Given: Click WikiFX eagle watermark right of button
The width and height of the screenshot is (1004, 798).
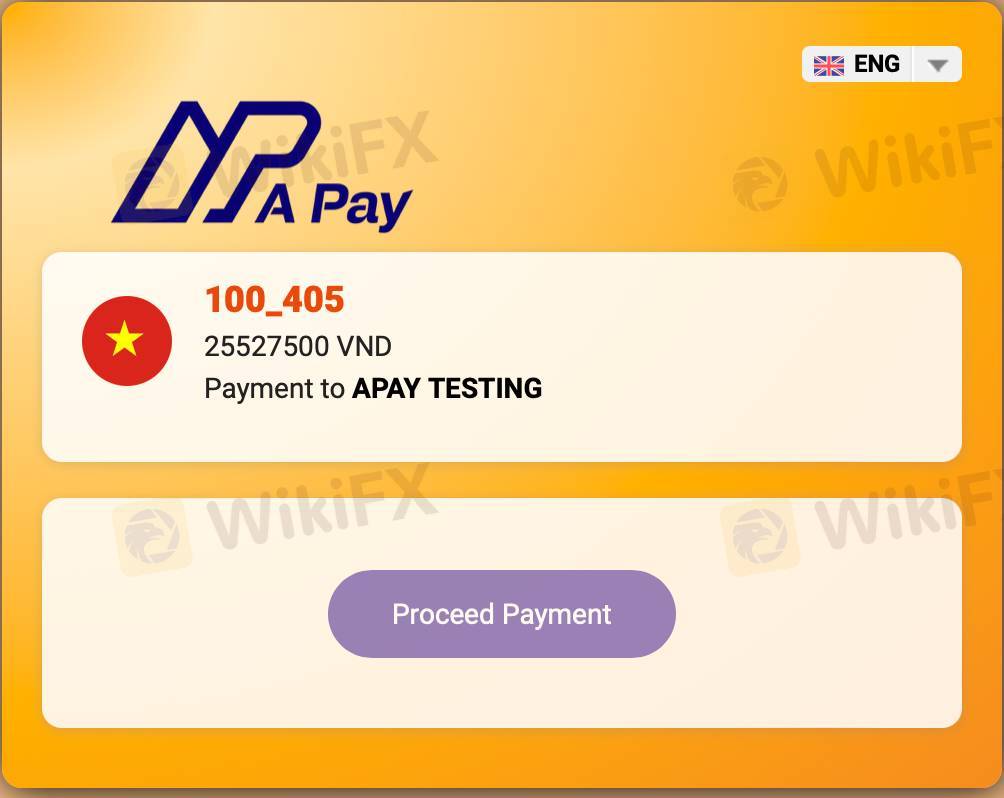Looking at the screenshot, I should (760, 537).
